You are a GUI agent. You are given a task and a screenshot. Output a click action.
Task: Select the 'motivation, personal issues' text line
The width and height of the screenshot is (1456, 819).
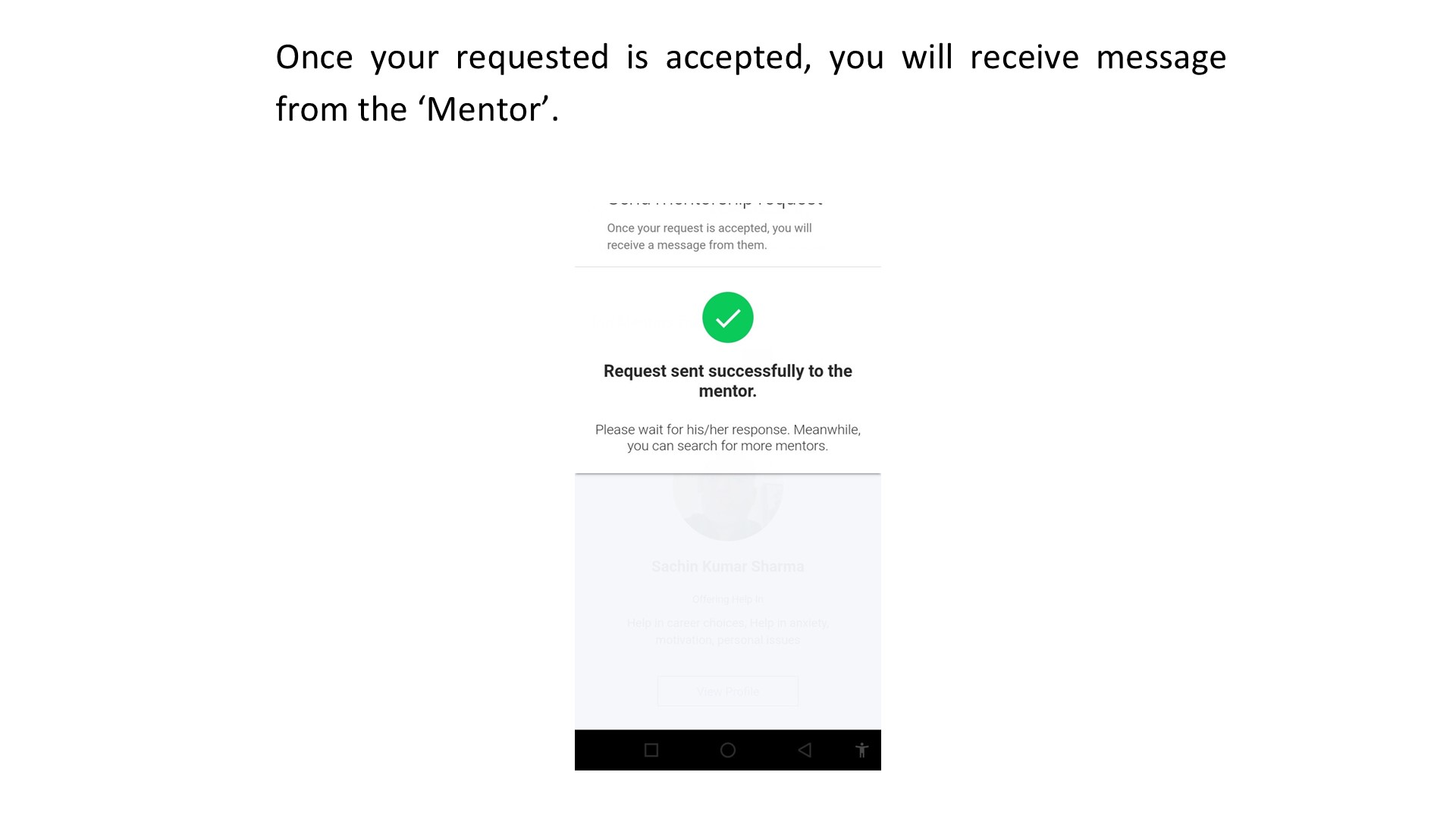point(728,639)
